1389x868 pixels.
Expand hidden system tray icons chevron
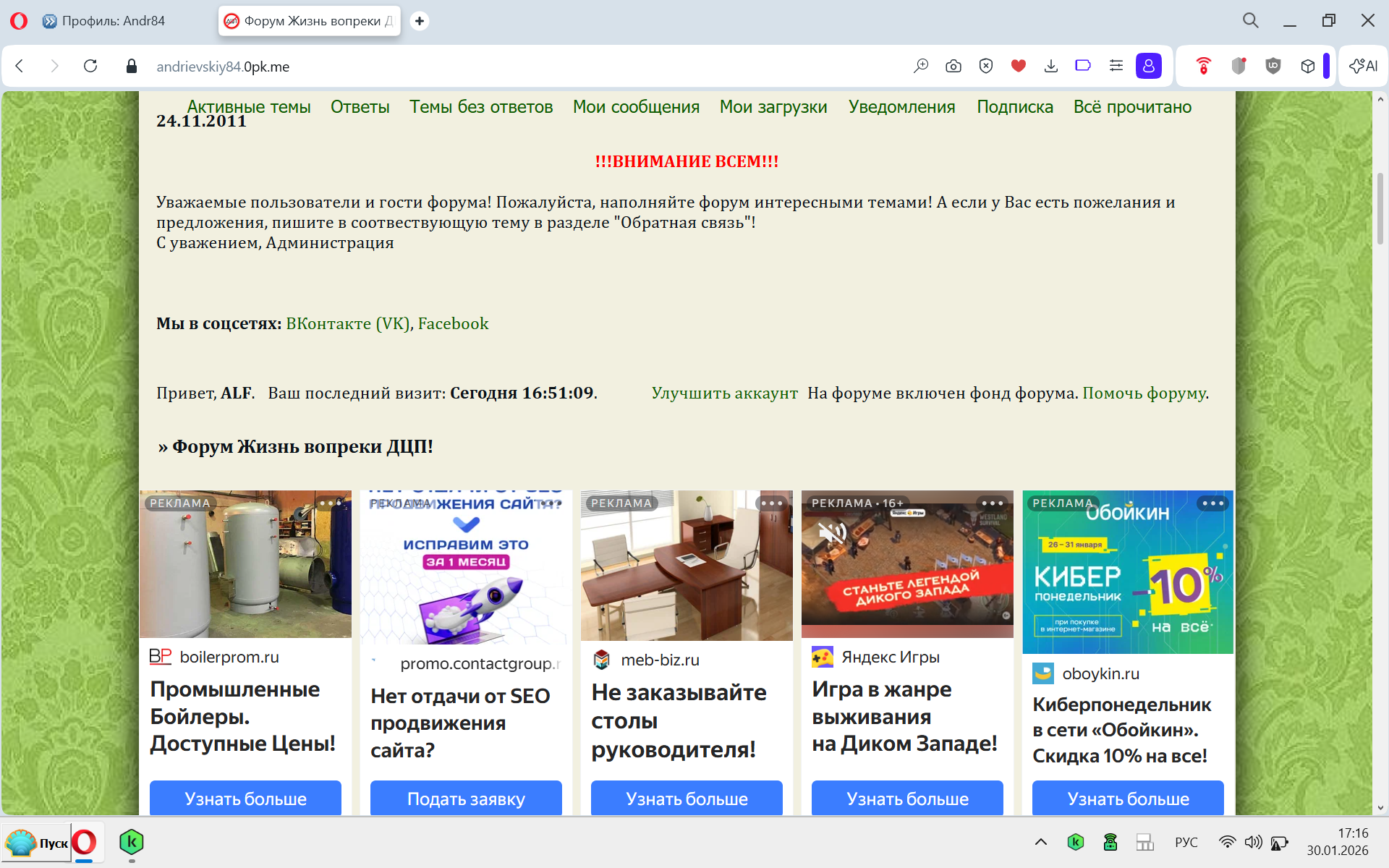1041,842
